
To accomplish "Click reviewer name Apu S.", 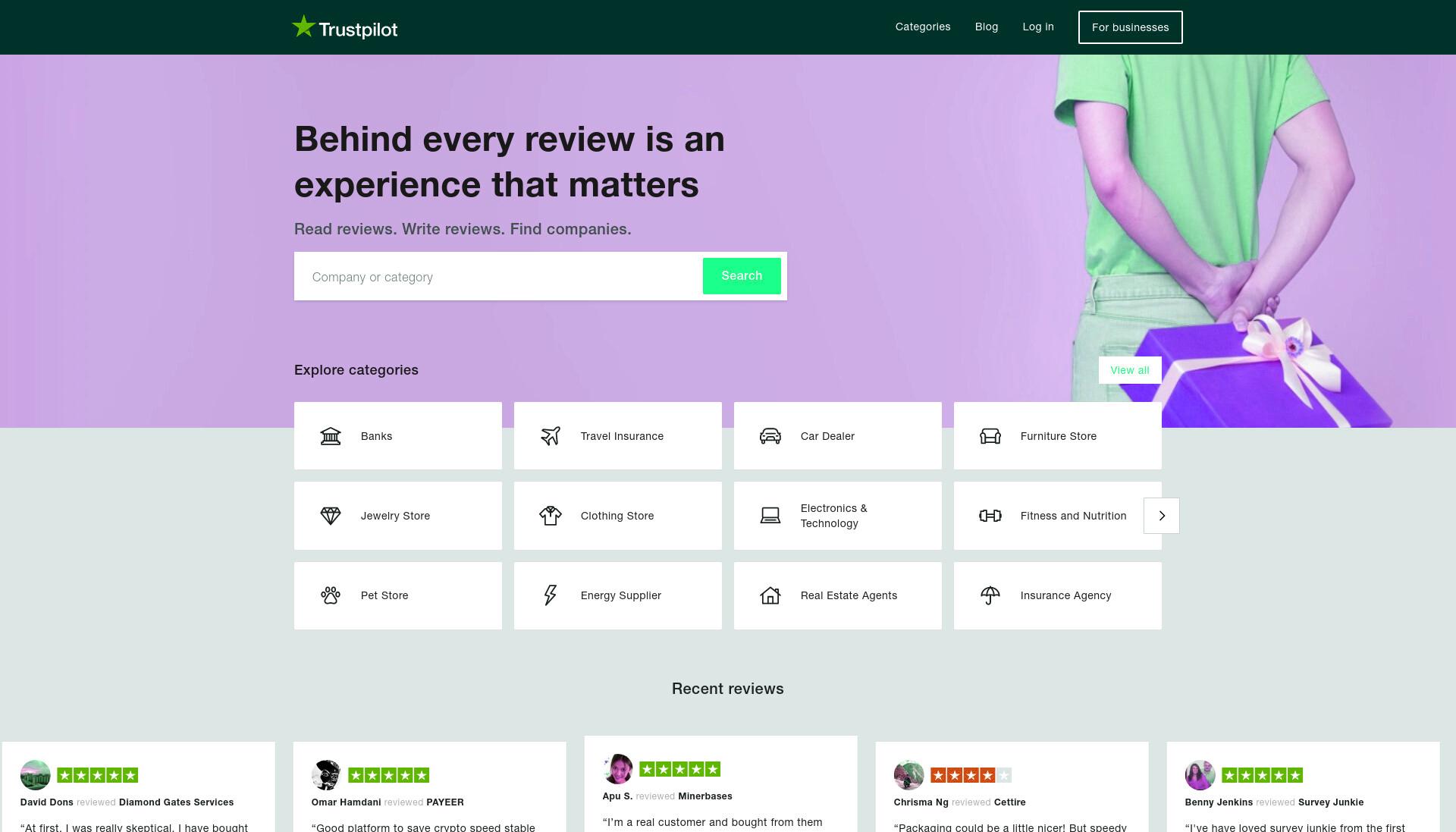I will click(x=617, y=796).
